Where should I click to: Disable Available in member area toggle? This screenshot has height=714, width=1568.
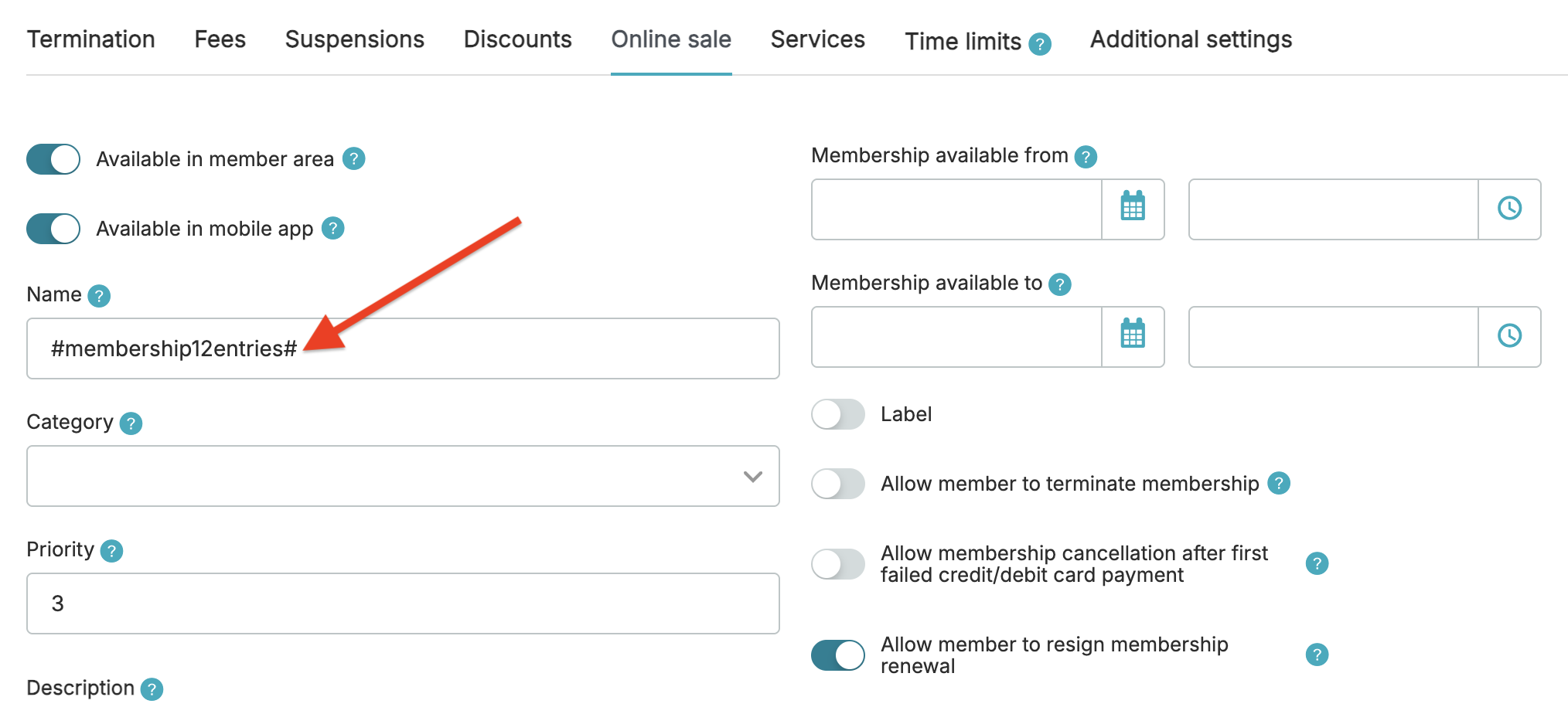(x=53, y=159)
